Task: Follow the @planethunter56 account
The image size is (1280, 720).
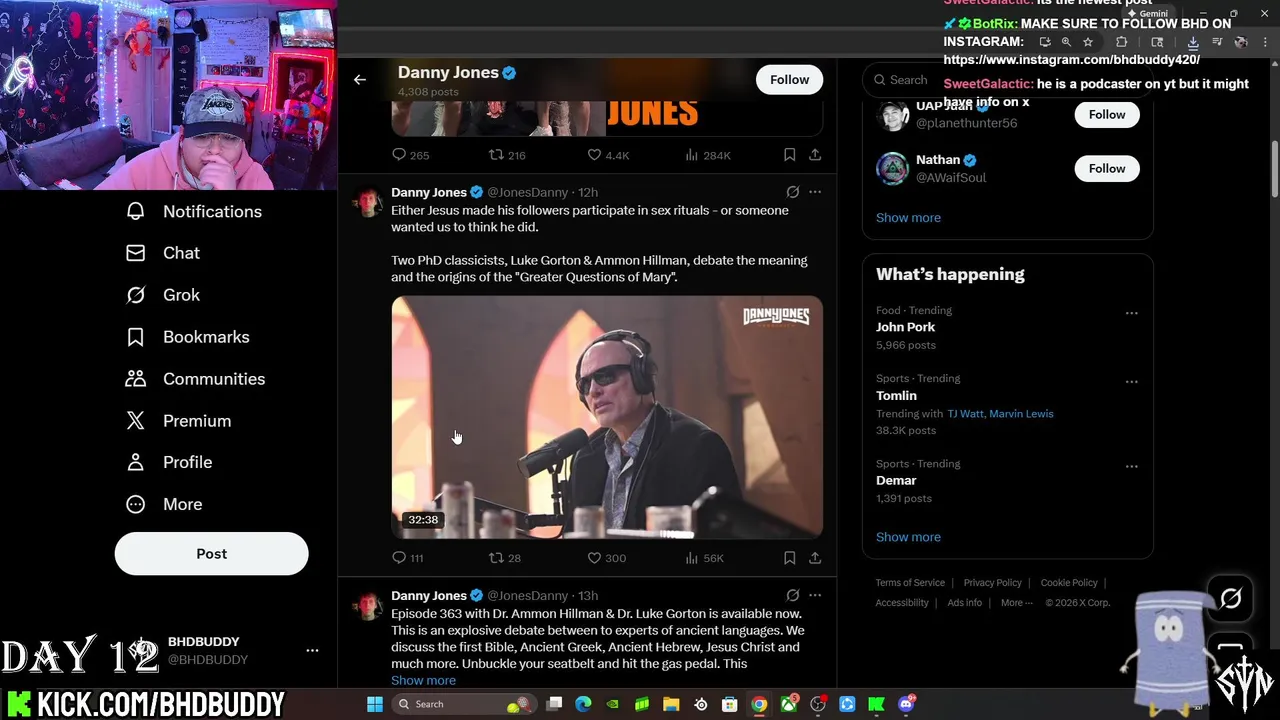Action: (1107, 115)
